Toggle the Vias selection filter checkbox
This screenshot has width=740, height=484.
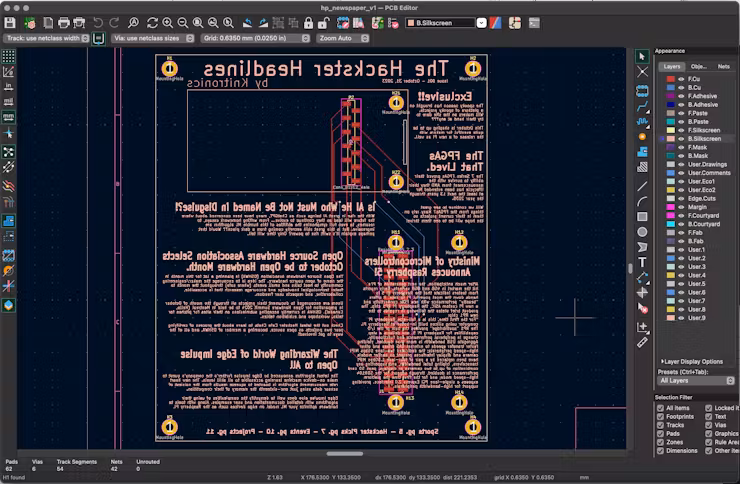pos(708,425)
